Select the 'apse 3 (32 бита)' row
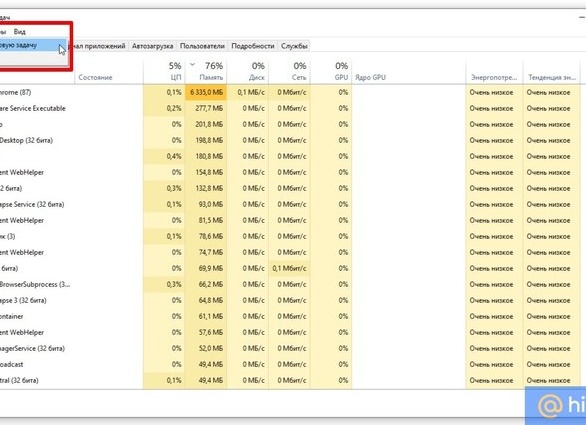Viewport: 586px width, 425px height. (290, 300)
